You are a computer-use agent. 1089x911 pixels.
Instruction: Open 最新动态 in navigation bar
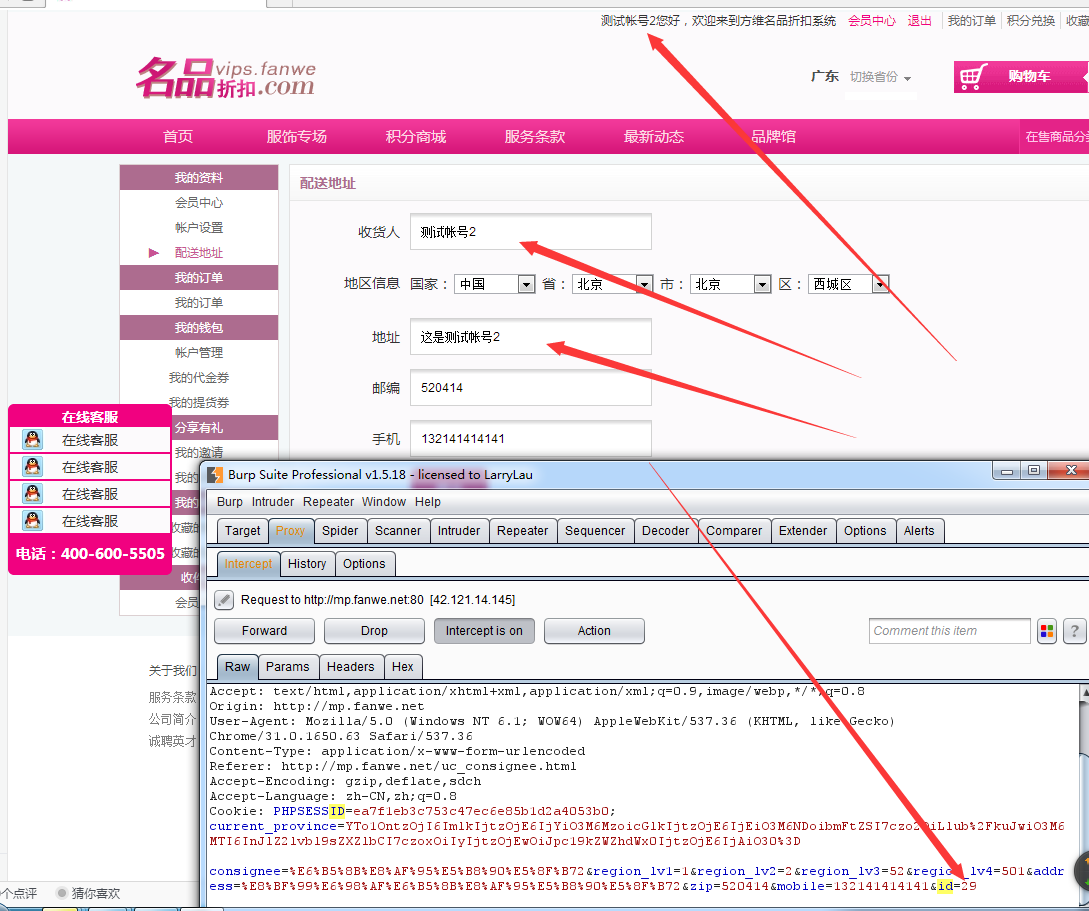(x=654, y=137)
